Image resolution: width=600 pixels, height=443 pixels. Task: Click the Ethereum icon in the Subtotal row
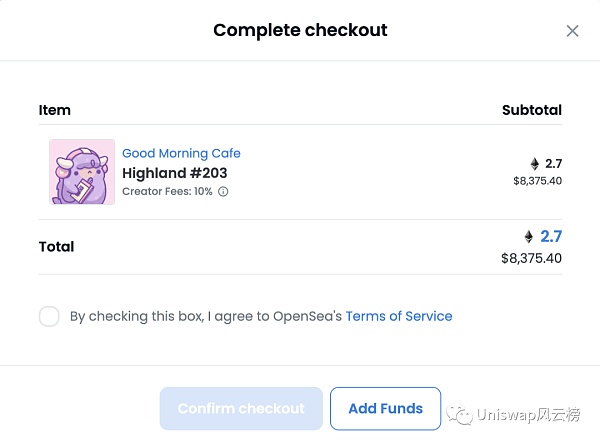(x=534, y=163)
